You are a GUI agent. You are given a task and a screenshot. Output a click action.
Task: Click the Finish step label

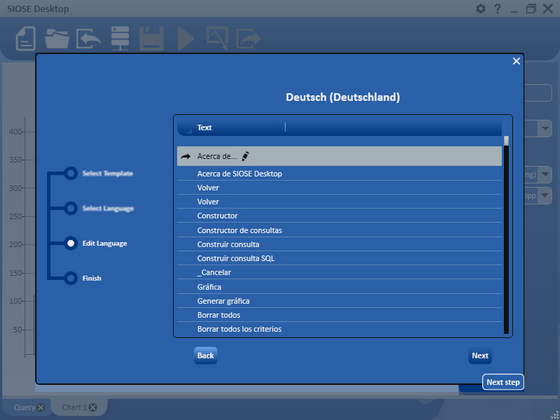point(92,278)
